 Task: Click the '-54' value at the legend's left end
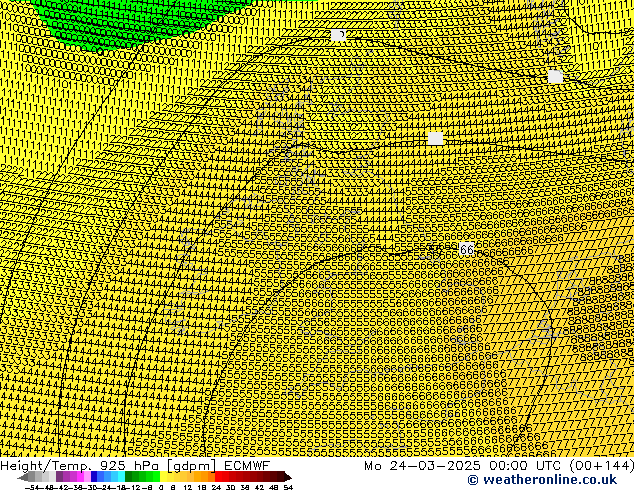click(x=31, y=488)
